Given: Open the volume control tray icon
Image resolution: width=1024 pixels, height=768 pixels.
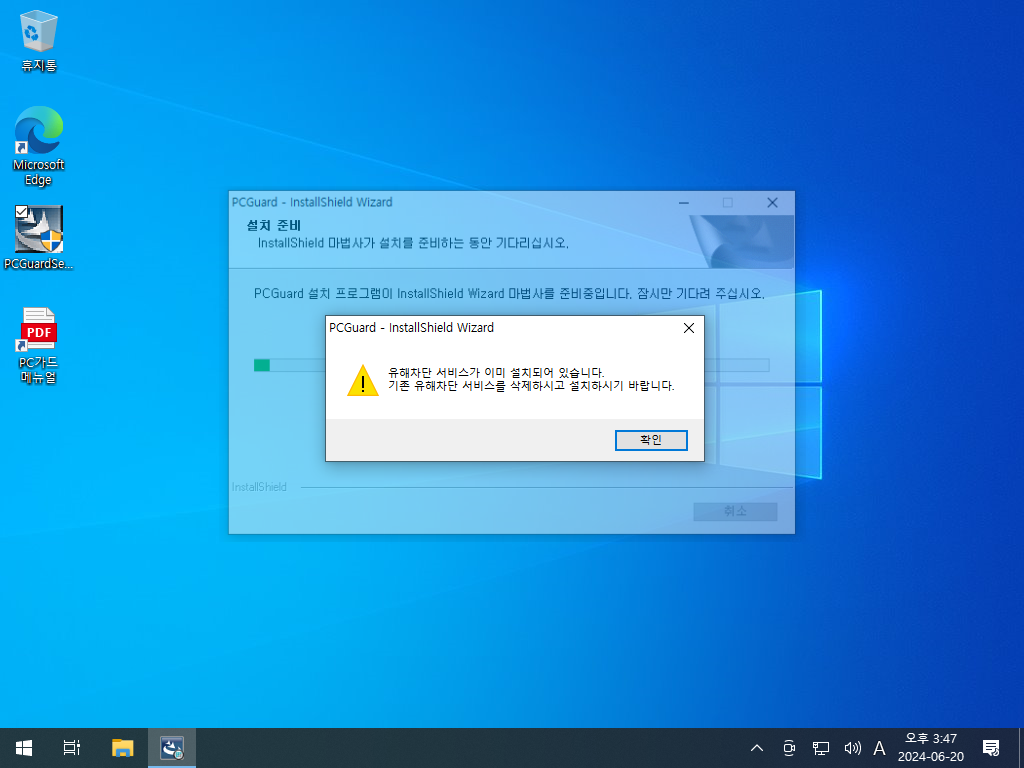Looking at the screenshot, I should click(852, 748).
